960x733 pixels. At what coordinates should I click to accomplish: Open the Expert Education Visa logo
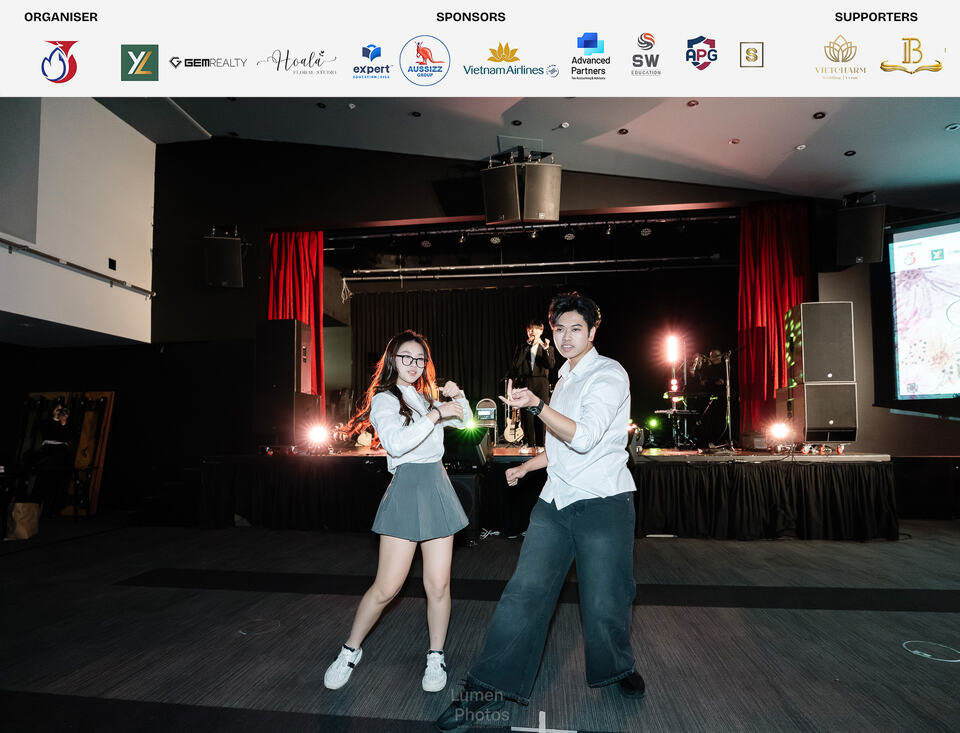372,62
